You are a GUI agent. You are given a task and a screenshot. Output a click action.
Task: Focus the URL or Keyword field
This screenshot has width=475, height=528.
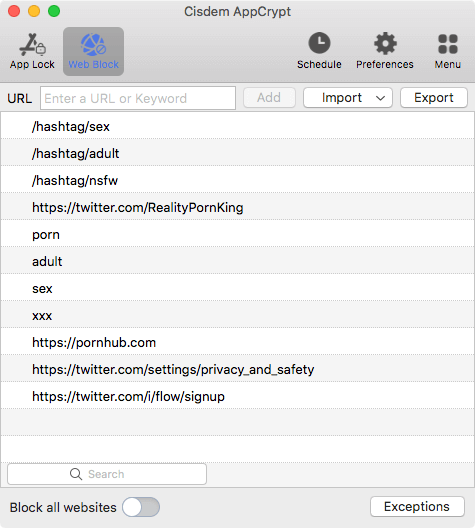(x=138, y=98)
